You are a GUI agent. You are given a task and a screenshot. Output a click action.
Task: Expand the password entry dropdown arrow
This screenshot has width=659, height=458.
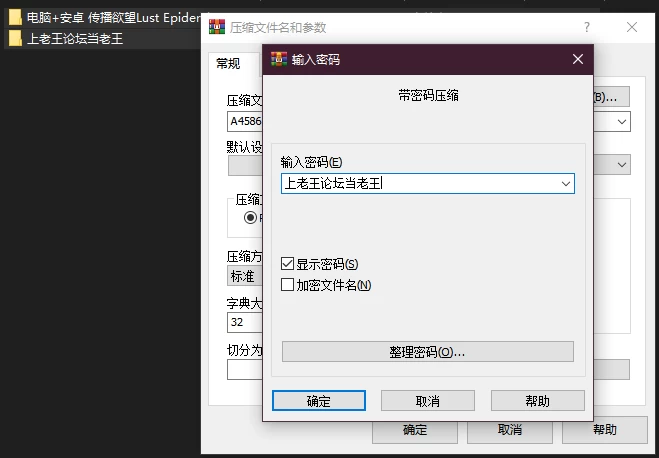566,184
